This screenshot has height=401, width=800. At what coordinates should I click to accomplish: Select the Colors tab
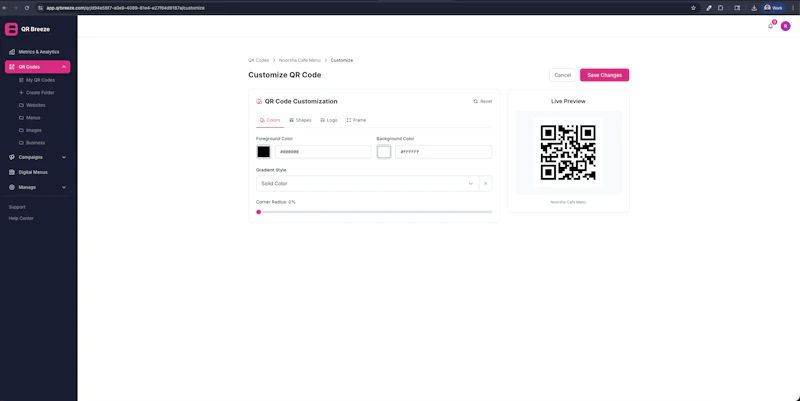coord(270,120)
